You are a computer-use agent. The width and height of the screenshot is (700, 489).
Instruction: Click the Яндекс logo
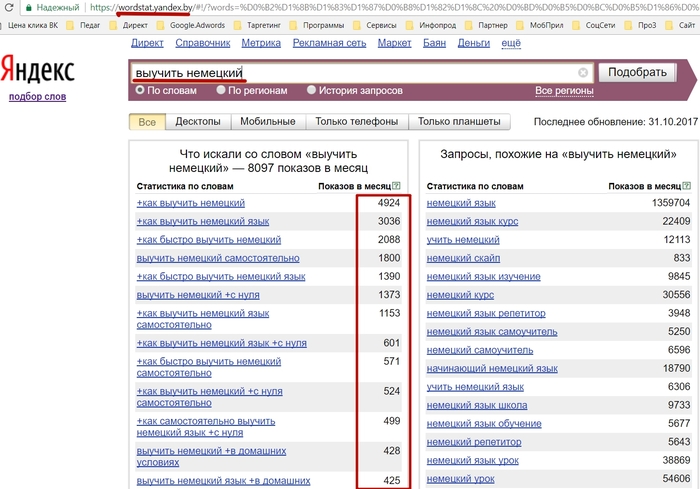click(x=38, y=69)
